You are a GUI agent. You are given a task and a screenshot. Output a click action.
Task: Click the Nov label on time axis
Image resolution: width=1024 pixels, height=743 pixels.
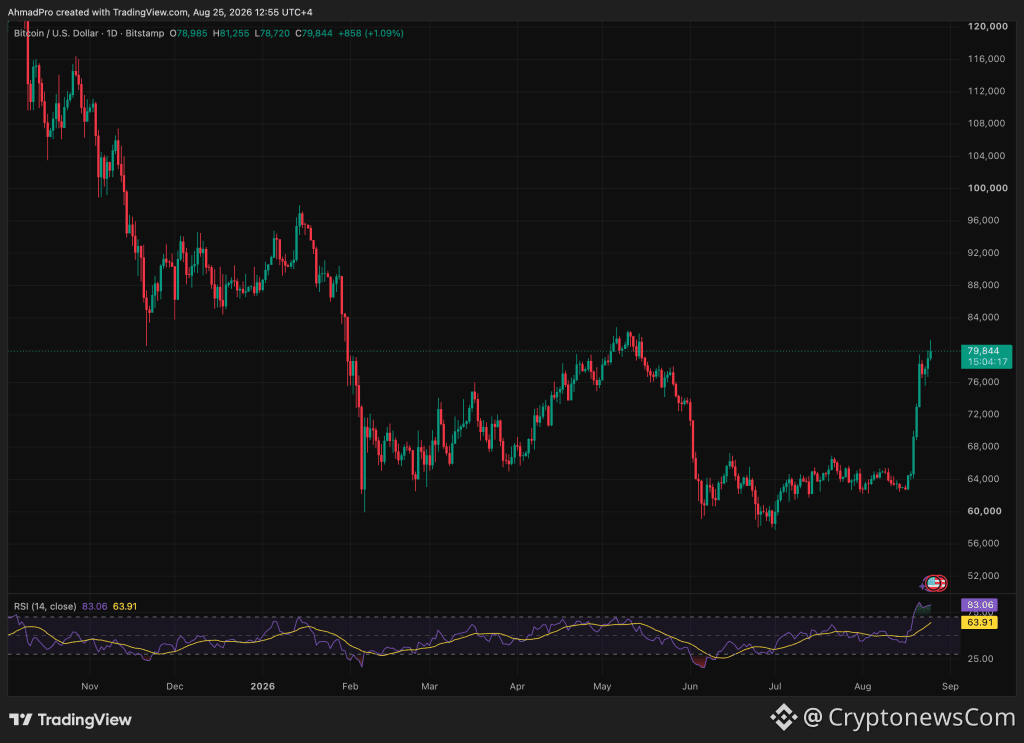pos(89,686)
